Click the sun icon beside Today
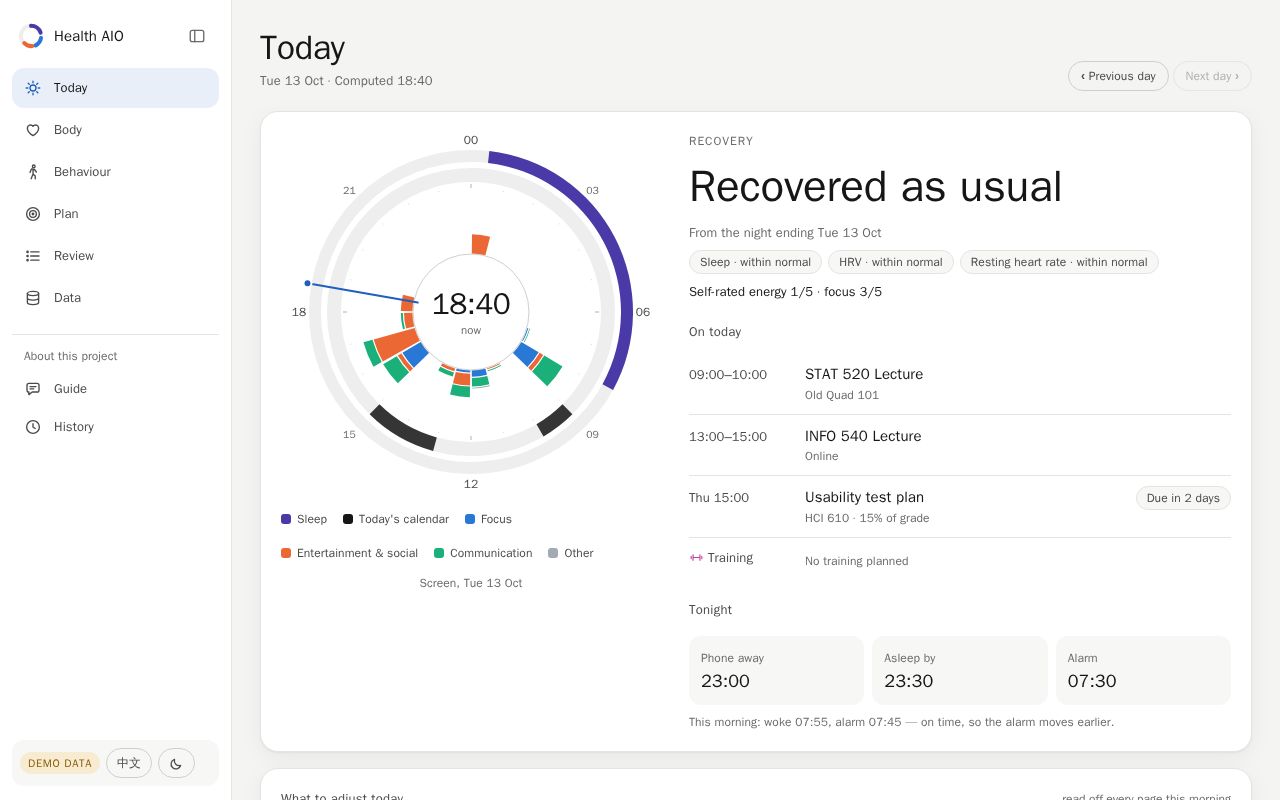Screen dimensions: 1280x800 (33, 88)
